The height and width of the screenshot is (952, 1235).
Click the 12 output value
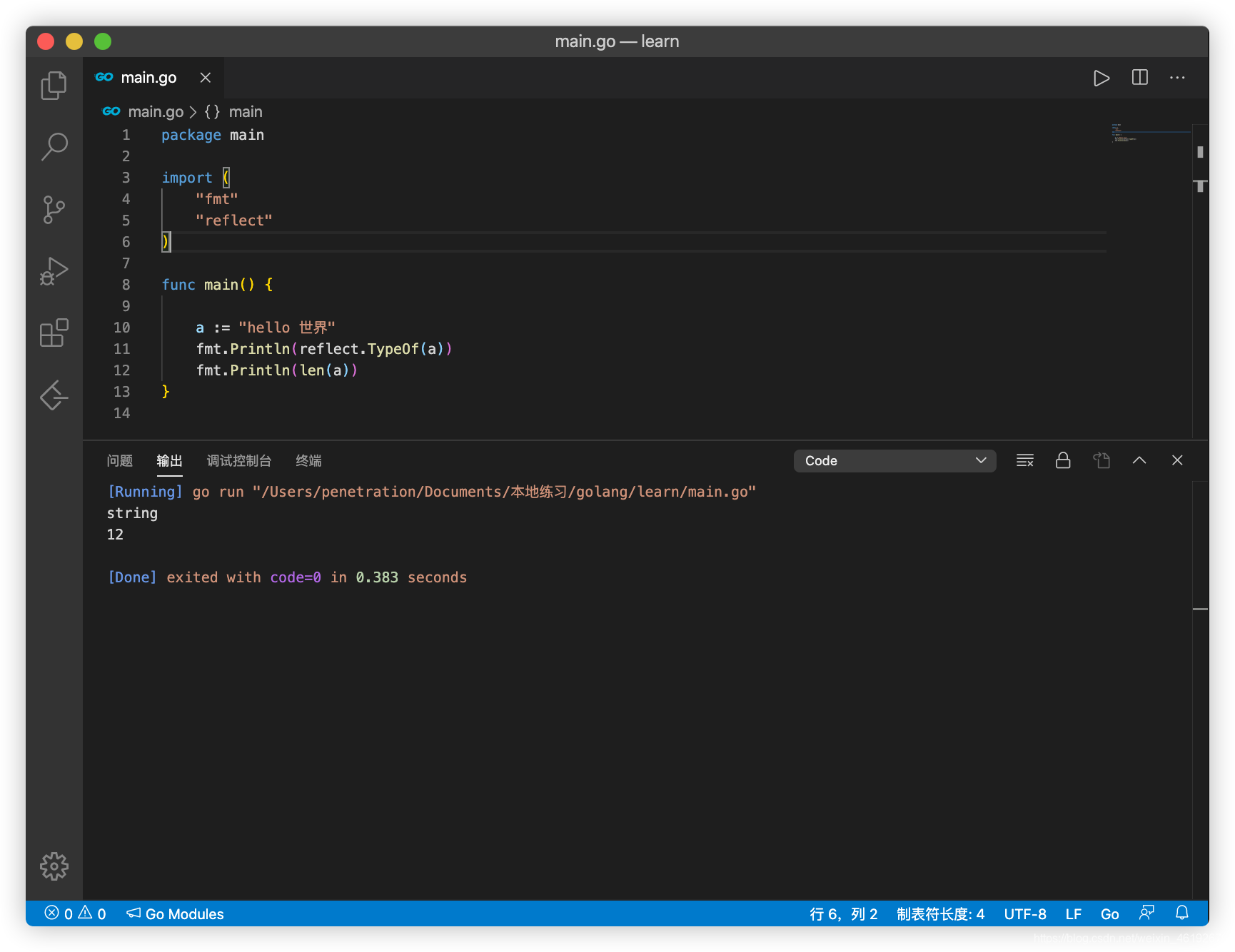pyautogui.click(x=115, y=535)
